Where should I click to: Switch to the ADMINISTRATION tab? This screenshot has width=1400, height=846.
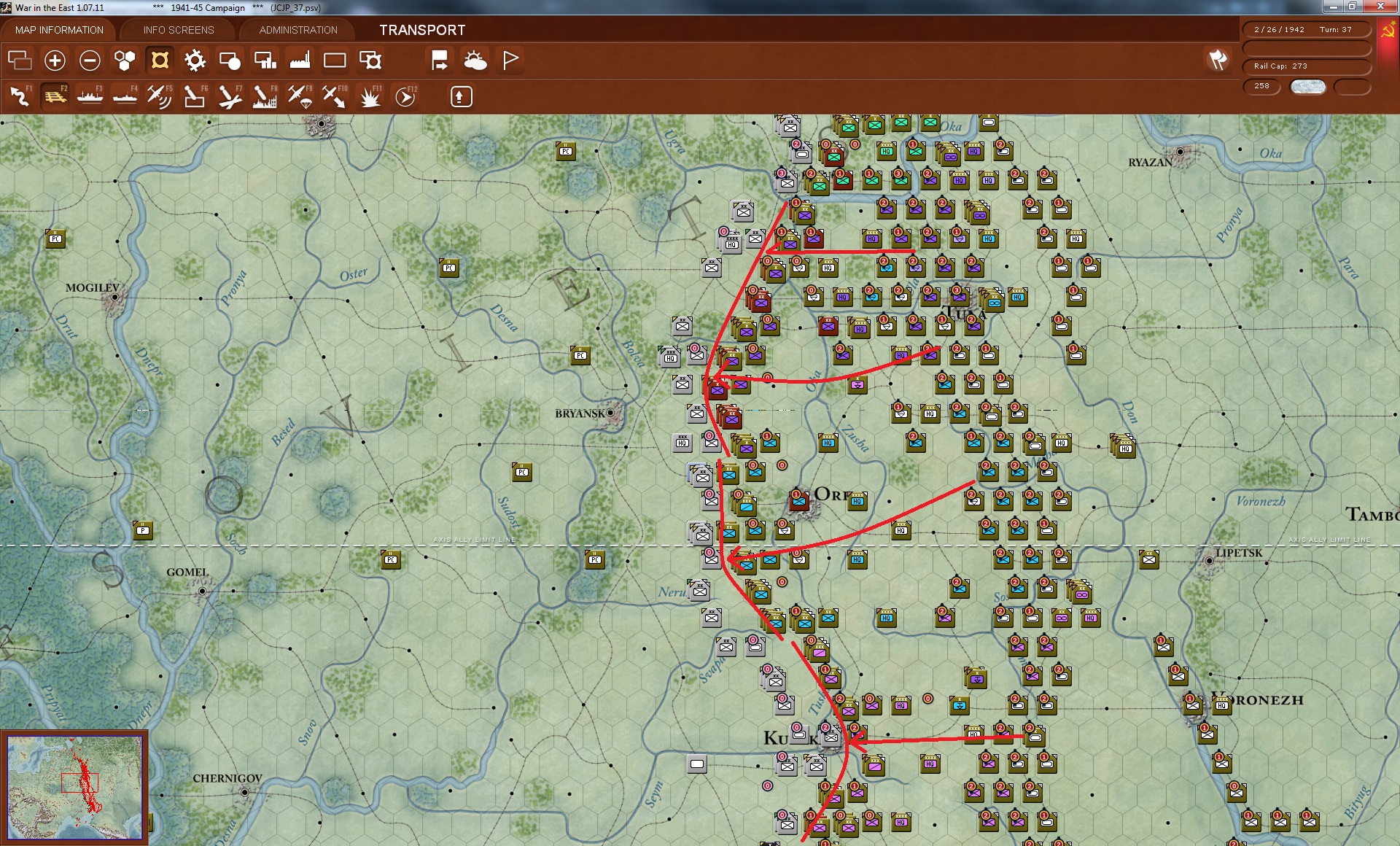(x=298, y=30)
